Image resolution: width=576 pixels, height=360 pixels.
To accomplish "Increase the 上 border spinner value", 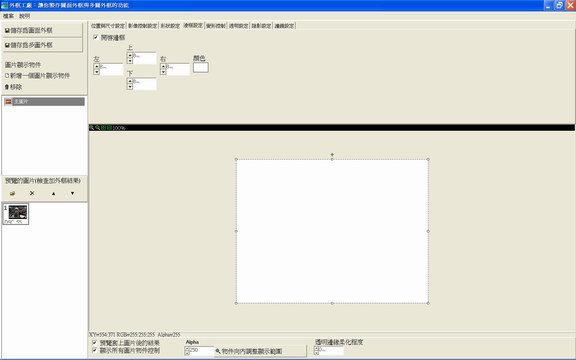I will click(x=130, y=55).
